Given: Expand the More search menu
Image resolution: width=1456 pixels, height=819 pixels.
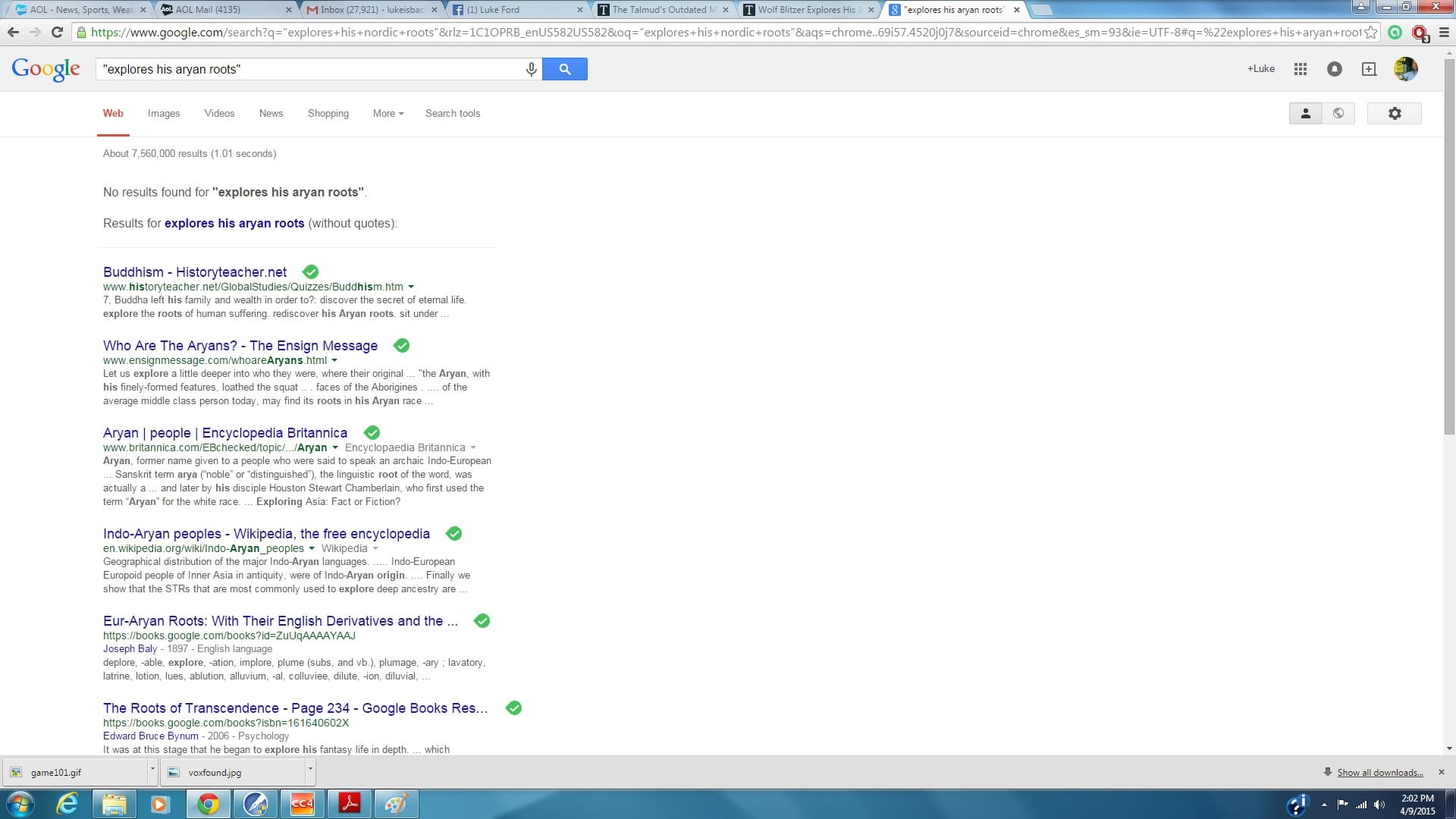Looking at the screenshot, I should tap(388, 113).
